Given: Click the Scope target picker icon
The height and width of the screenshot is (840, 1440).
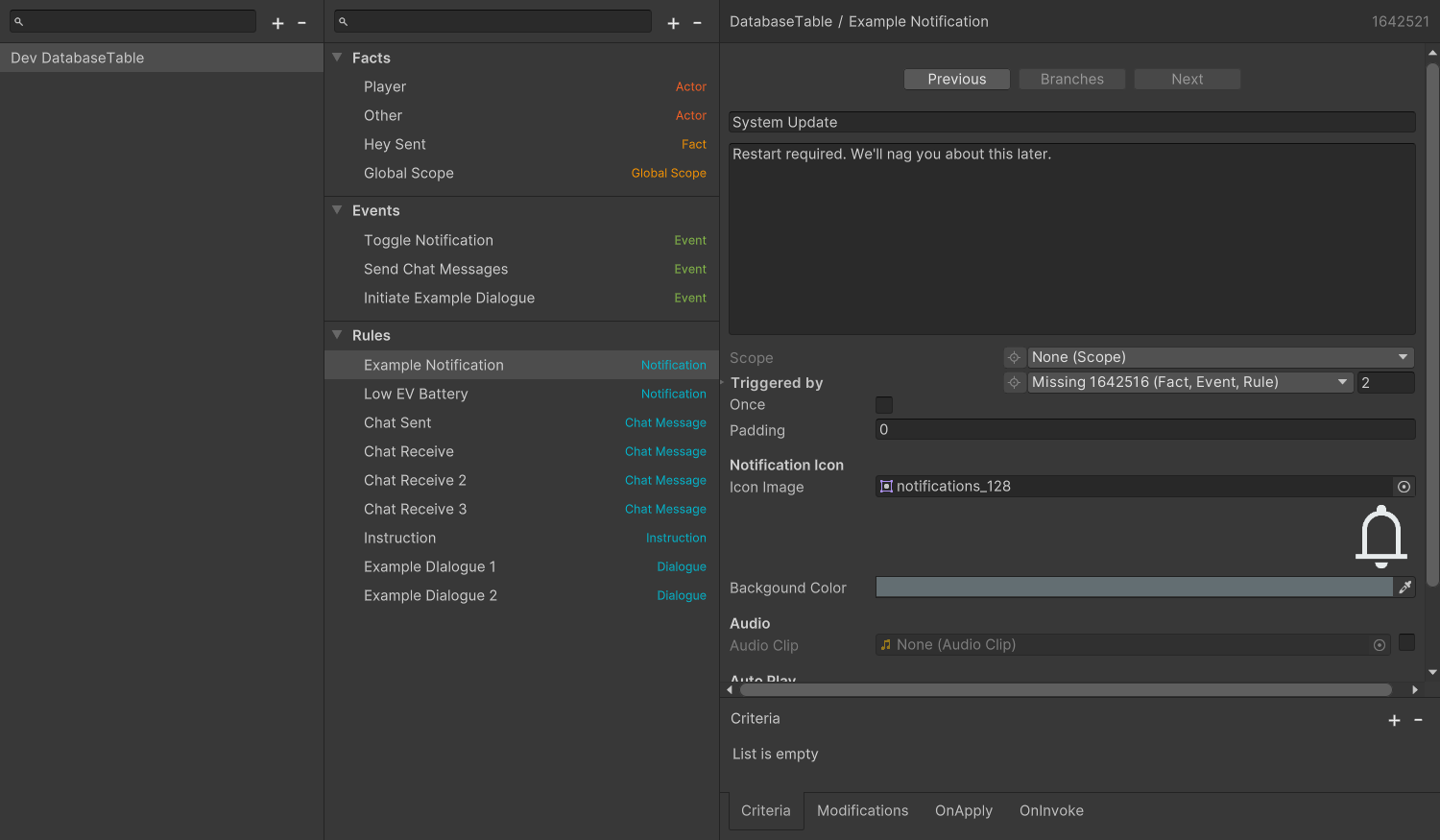Looking at the screenshot, I should (x=1014, y=357).
